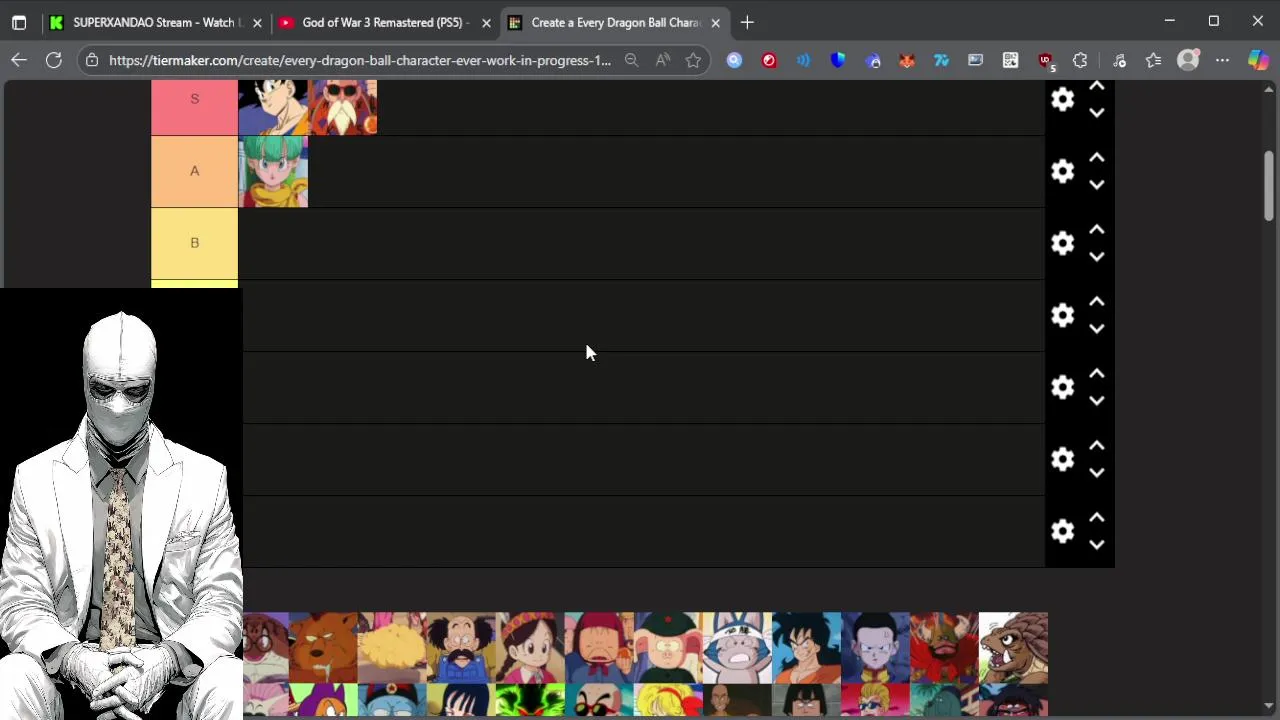Move the A tier row down

(x=1097, y=185)
